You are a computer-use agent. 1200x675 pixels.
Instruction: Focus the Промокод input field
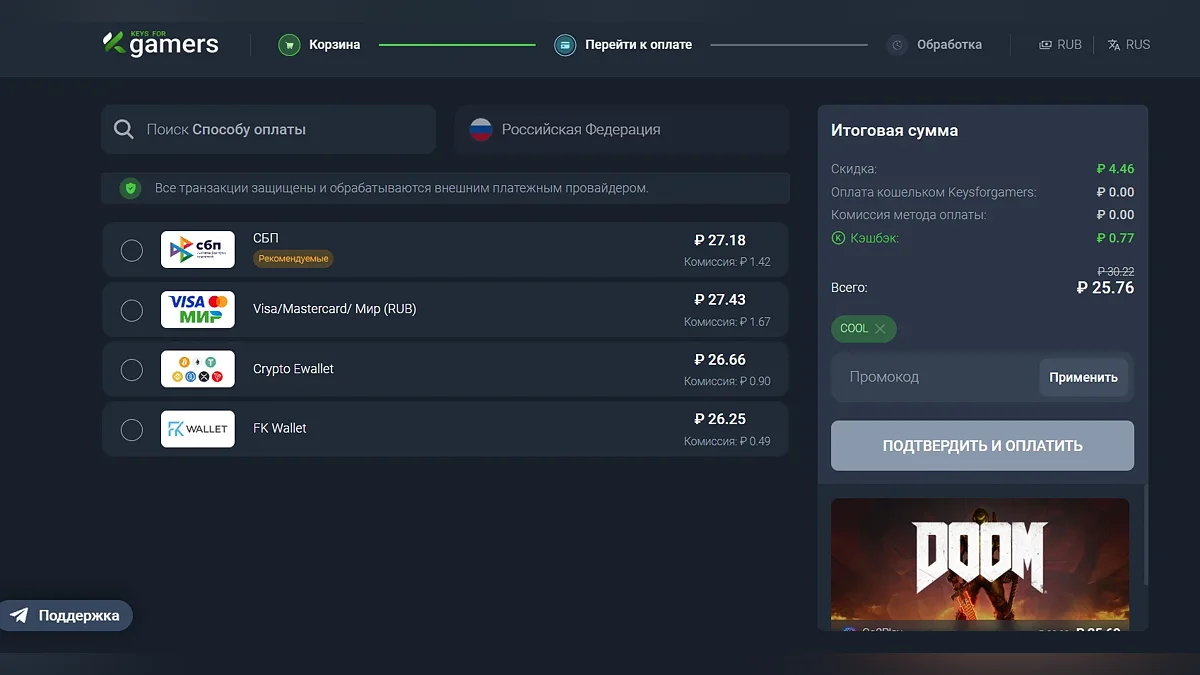tap(935, 378)
